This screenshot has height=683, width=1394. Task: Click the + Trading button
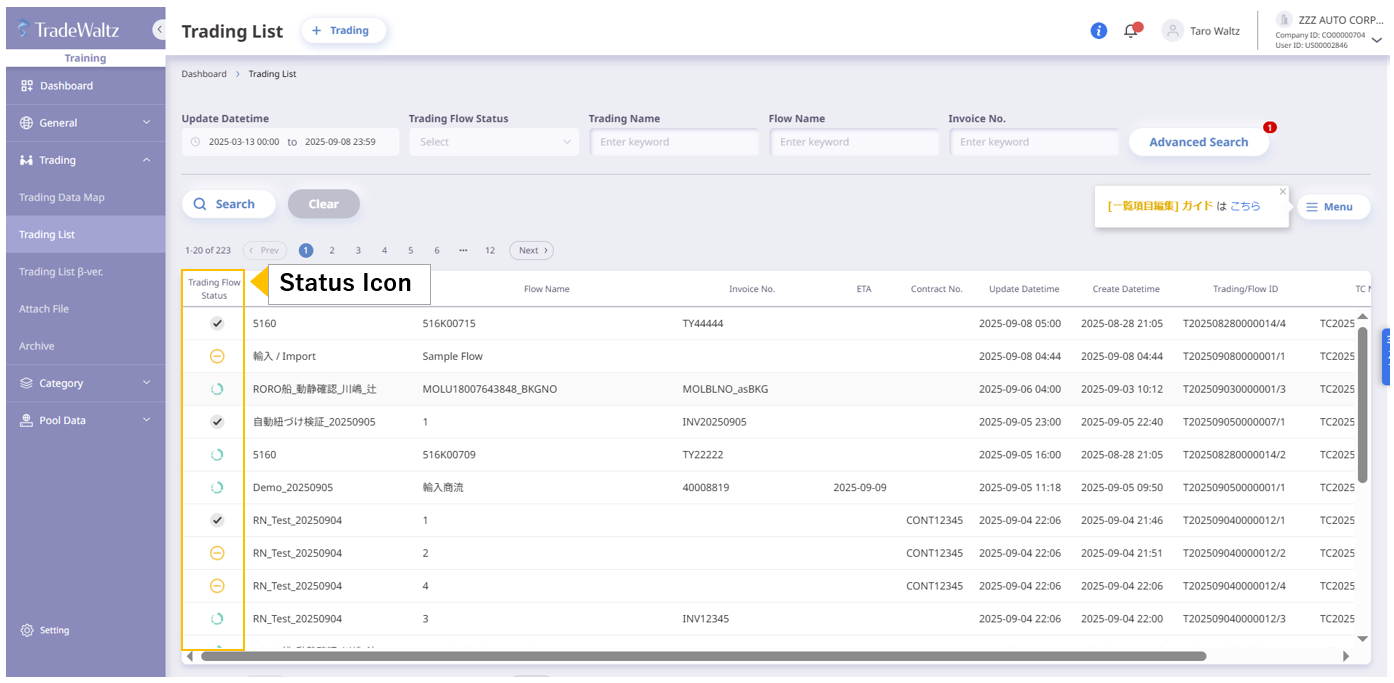pyautogui.click(x=343, y=31)
